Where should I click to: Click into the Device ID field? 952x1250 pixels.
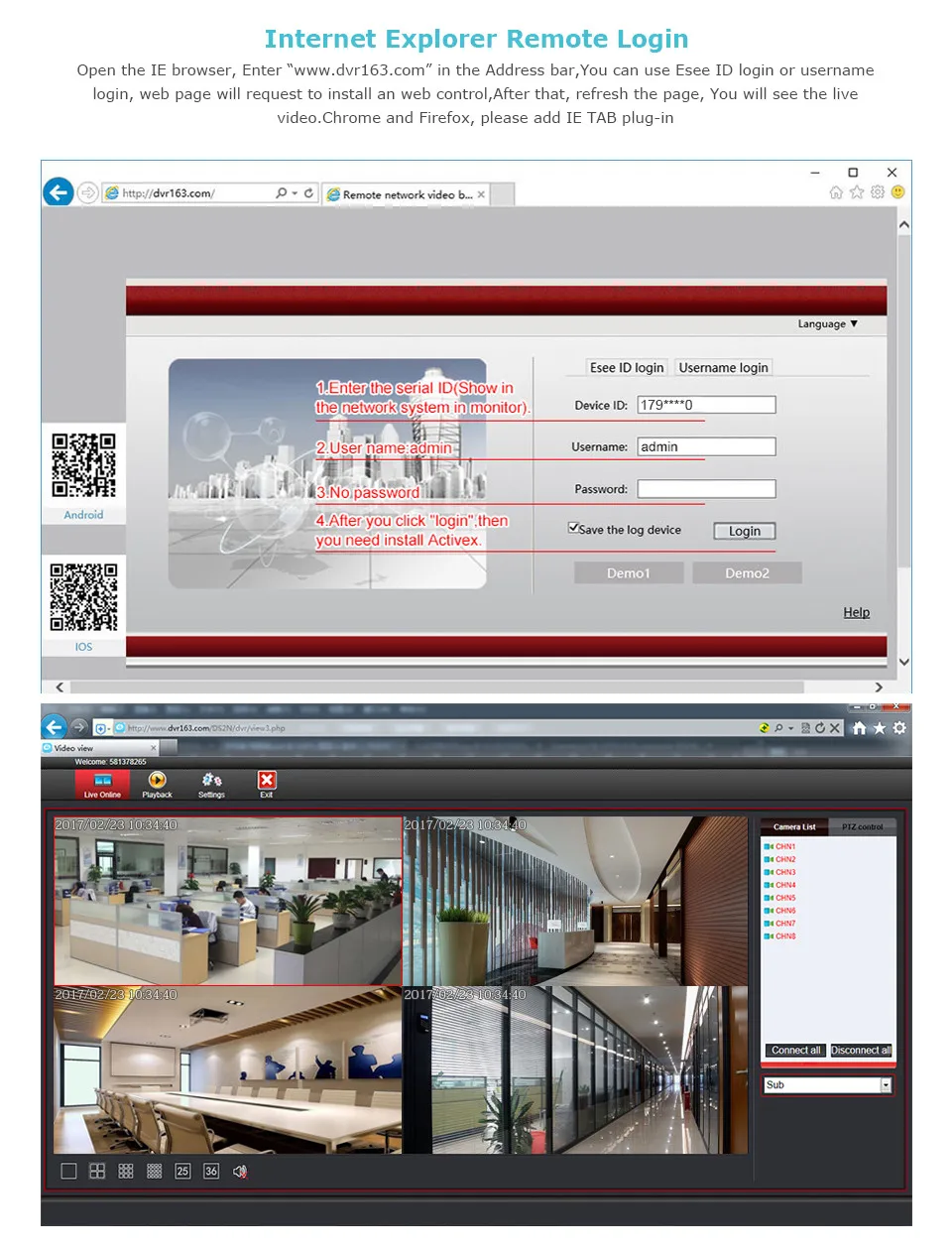click(706, 405)
